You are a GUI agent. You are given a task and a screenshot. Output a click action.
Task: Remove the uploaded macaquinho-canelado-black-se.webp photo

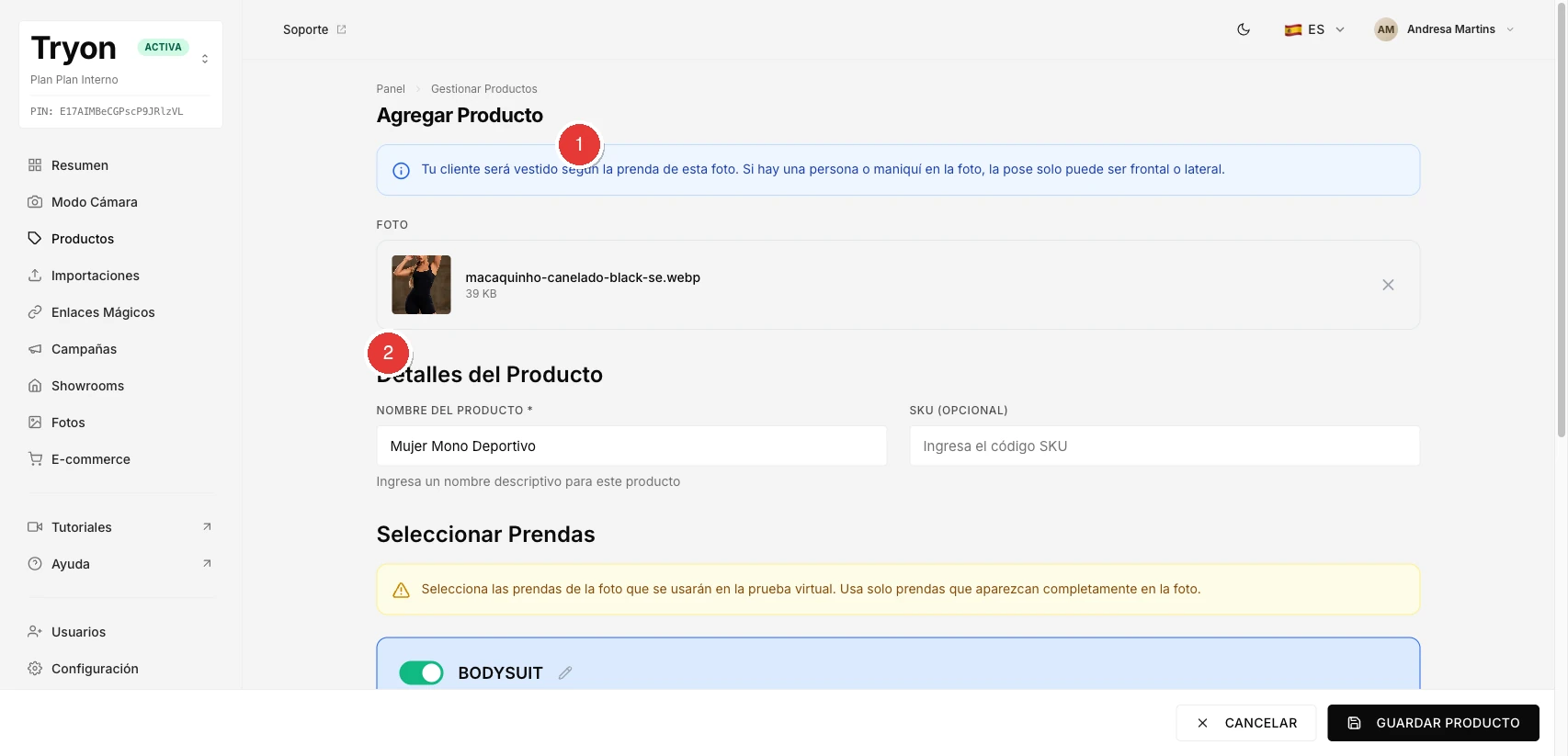click(1388, 285)
